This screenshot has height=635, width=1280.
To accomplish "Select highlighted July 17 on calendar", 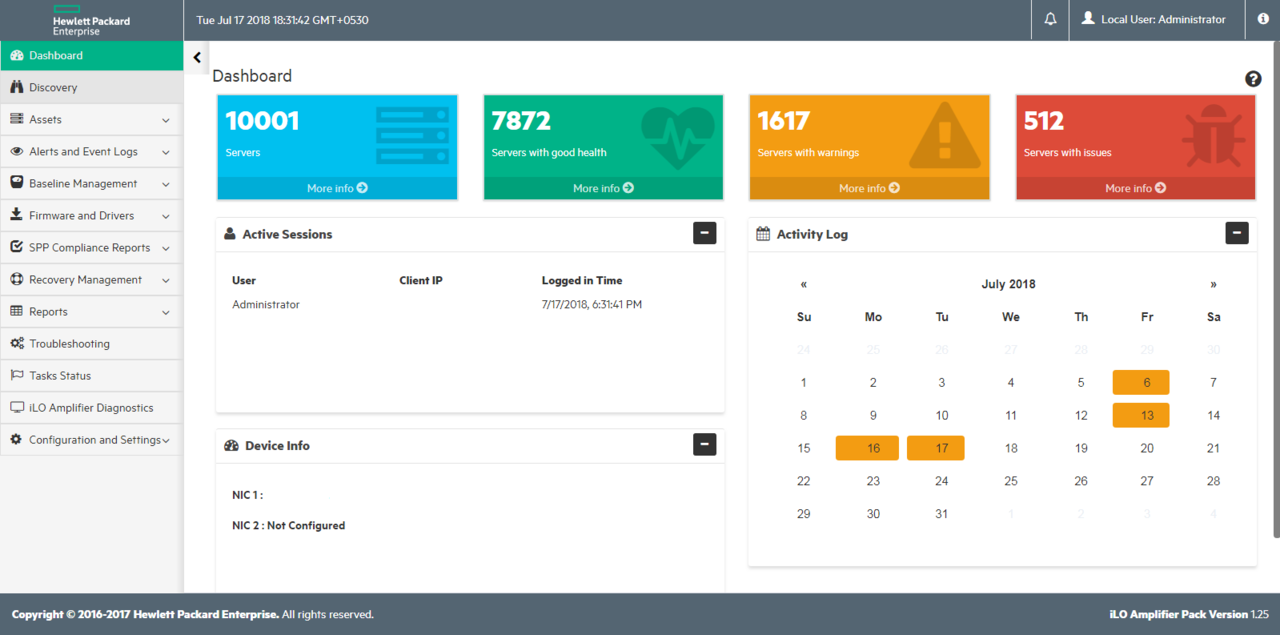I will pyautogui.click(x=936, y=448).
